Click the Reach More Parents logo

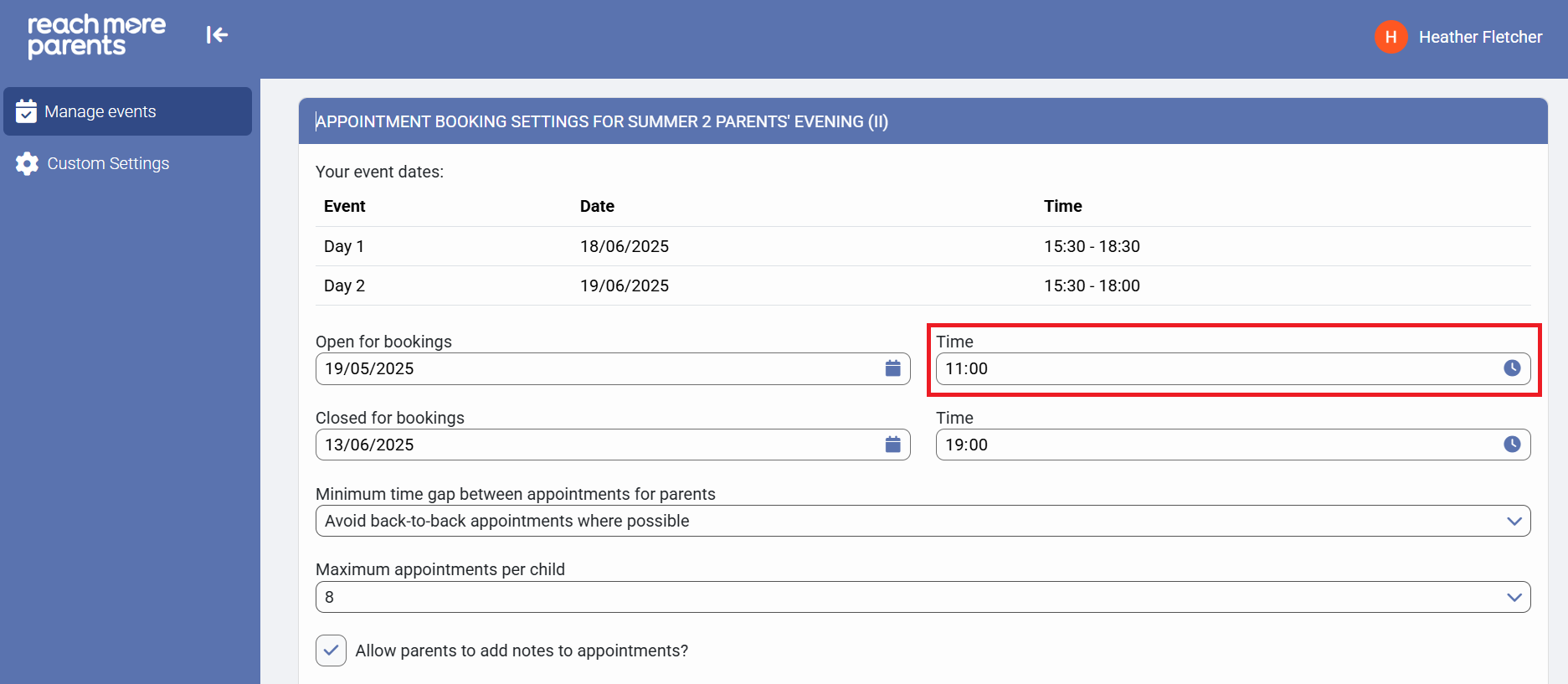(96, 36)
